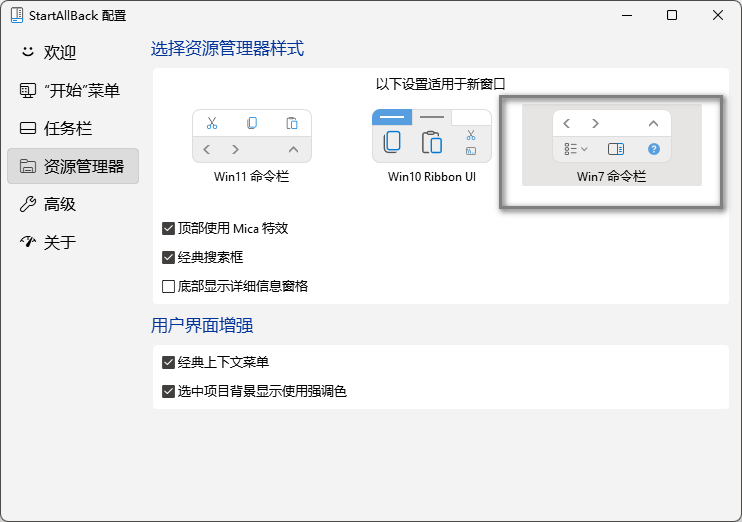Viewport: 742px width, 522px height.
Task: Uncheck the 经典搜索框 option
Action: (169, 257)
